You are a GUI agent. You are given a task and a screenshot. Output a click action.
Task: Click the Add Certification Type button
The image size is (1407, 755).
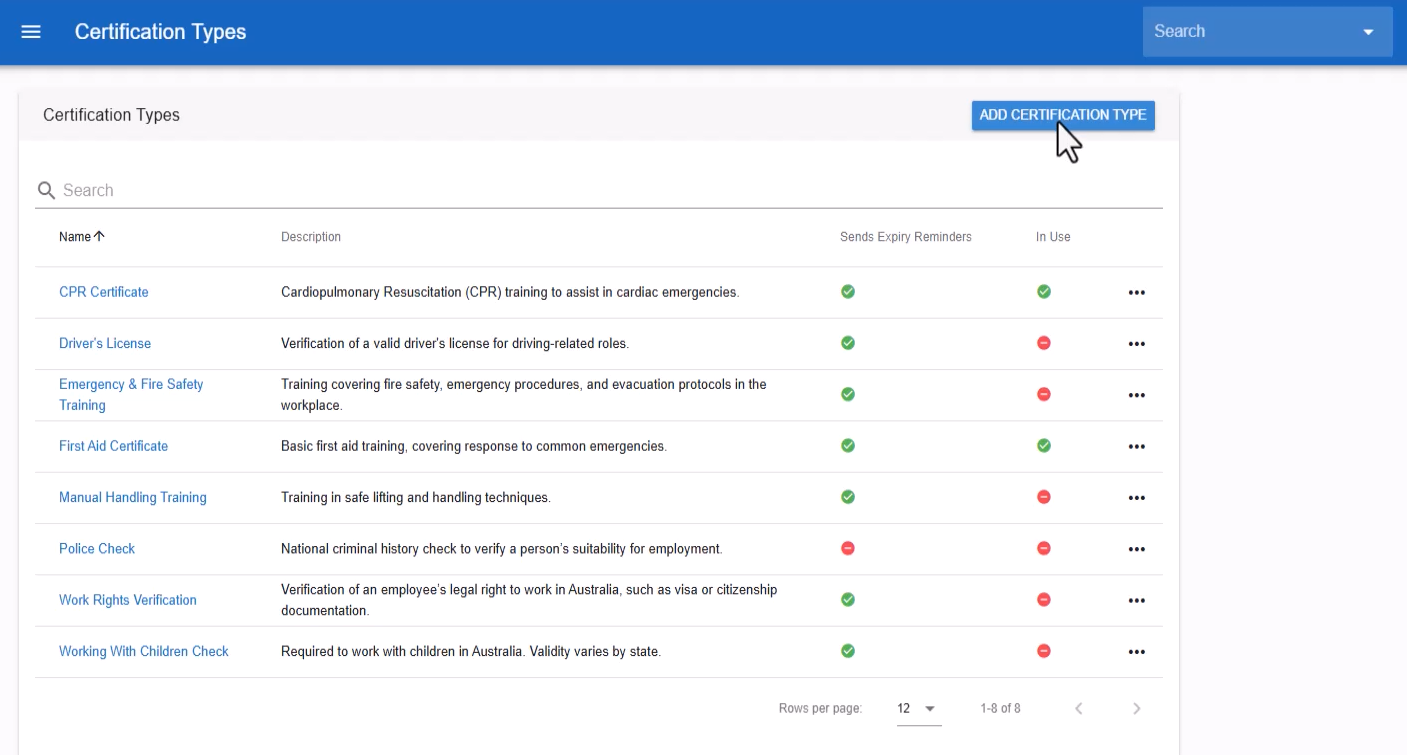(1063, 115)
